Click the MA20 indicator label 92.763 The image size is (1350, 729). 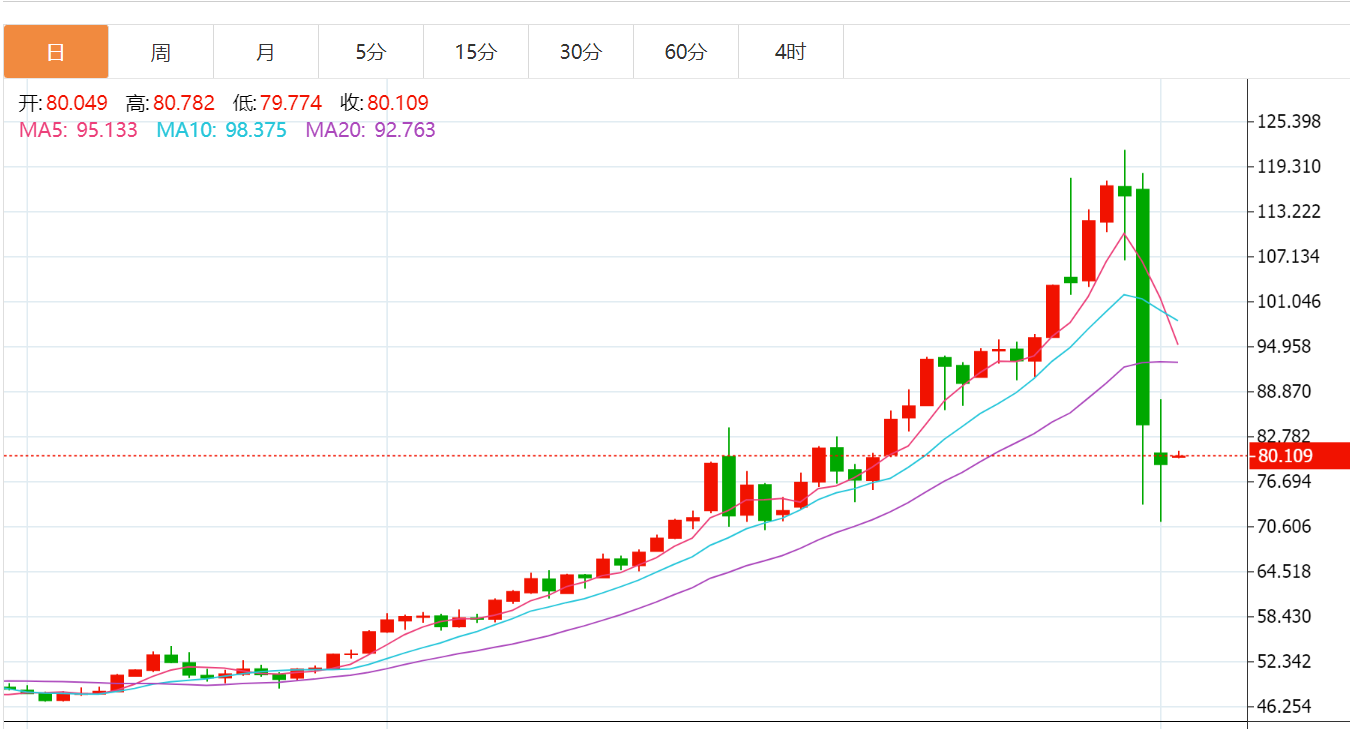[x=371, y=130]
